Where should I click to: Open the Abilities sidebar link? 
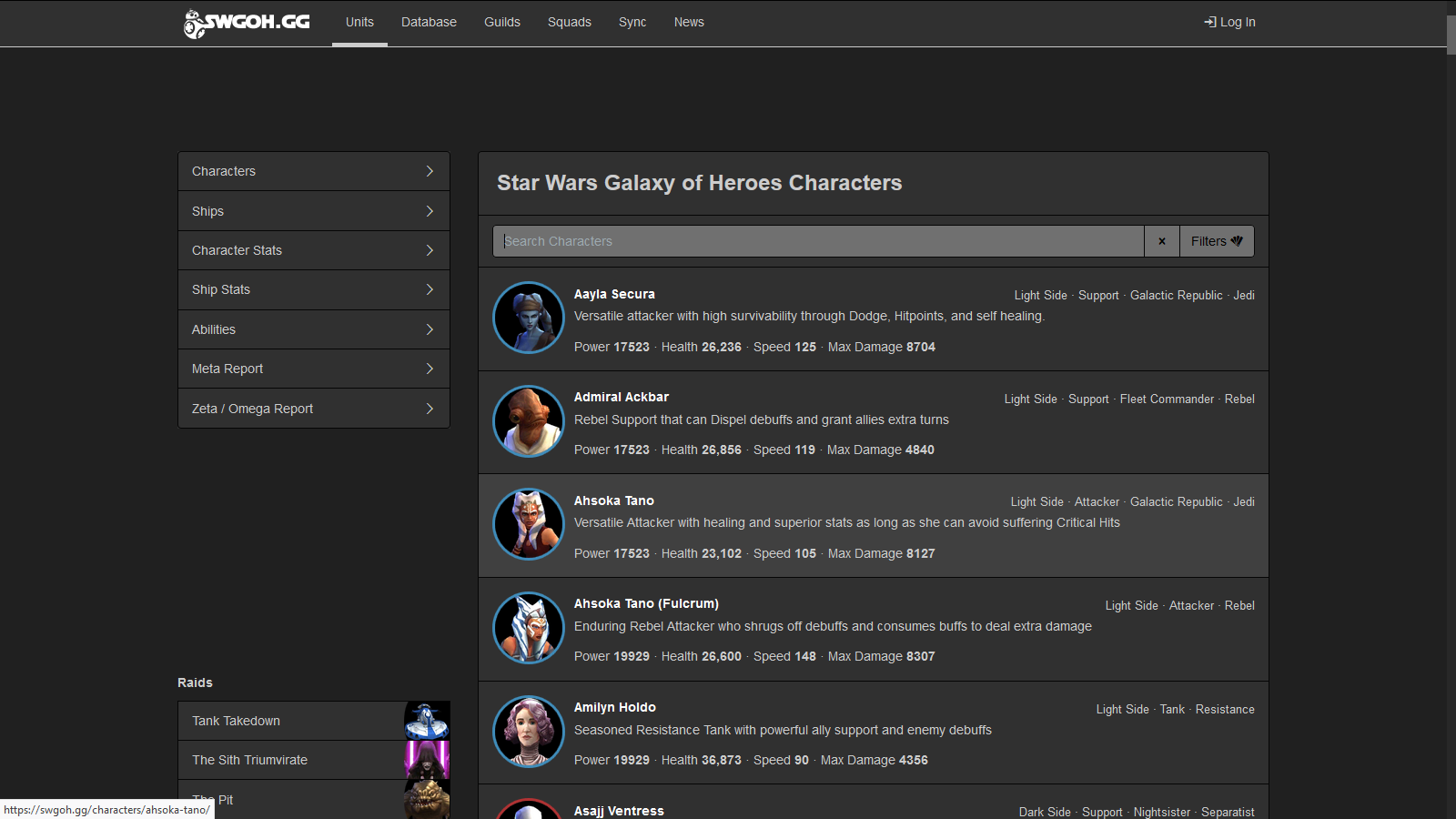314,329
